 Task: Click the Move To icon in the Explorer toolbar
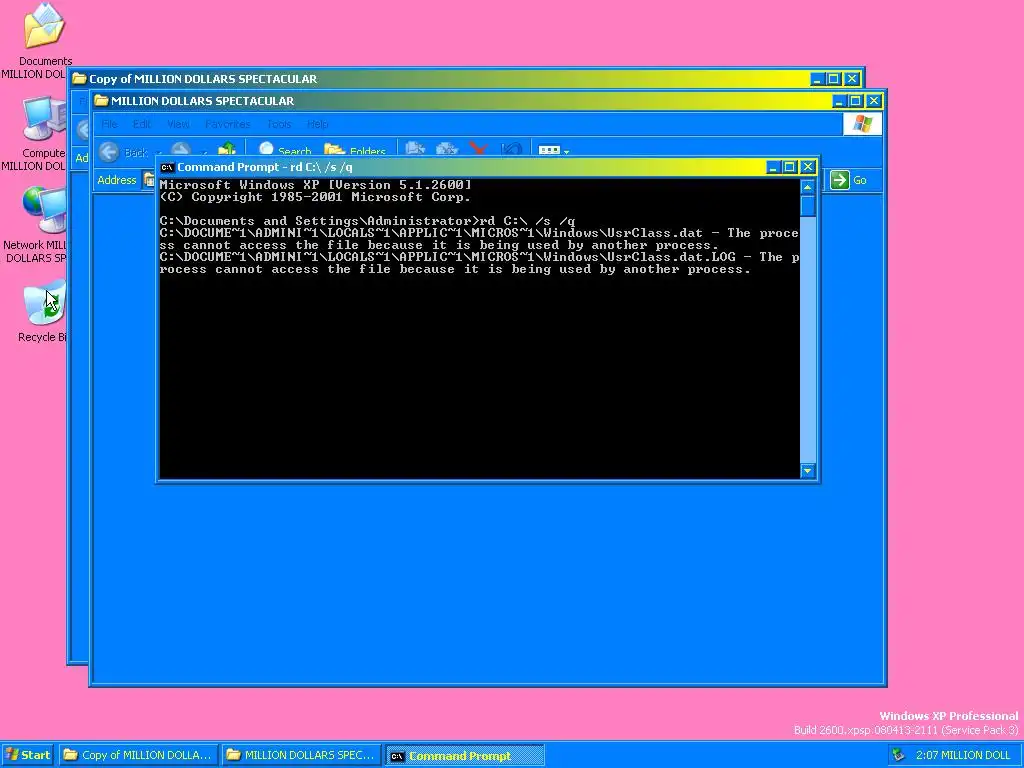(x=415, y=150)
